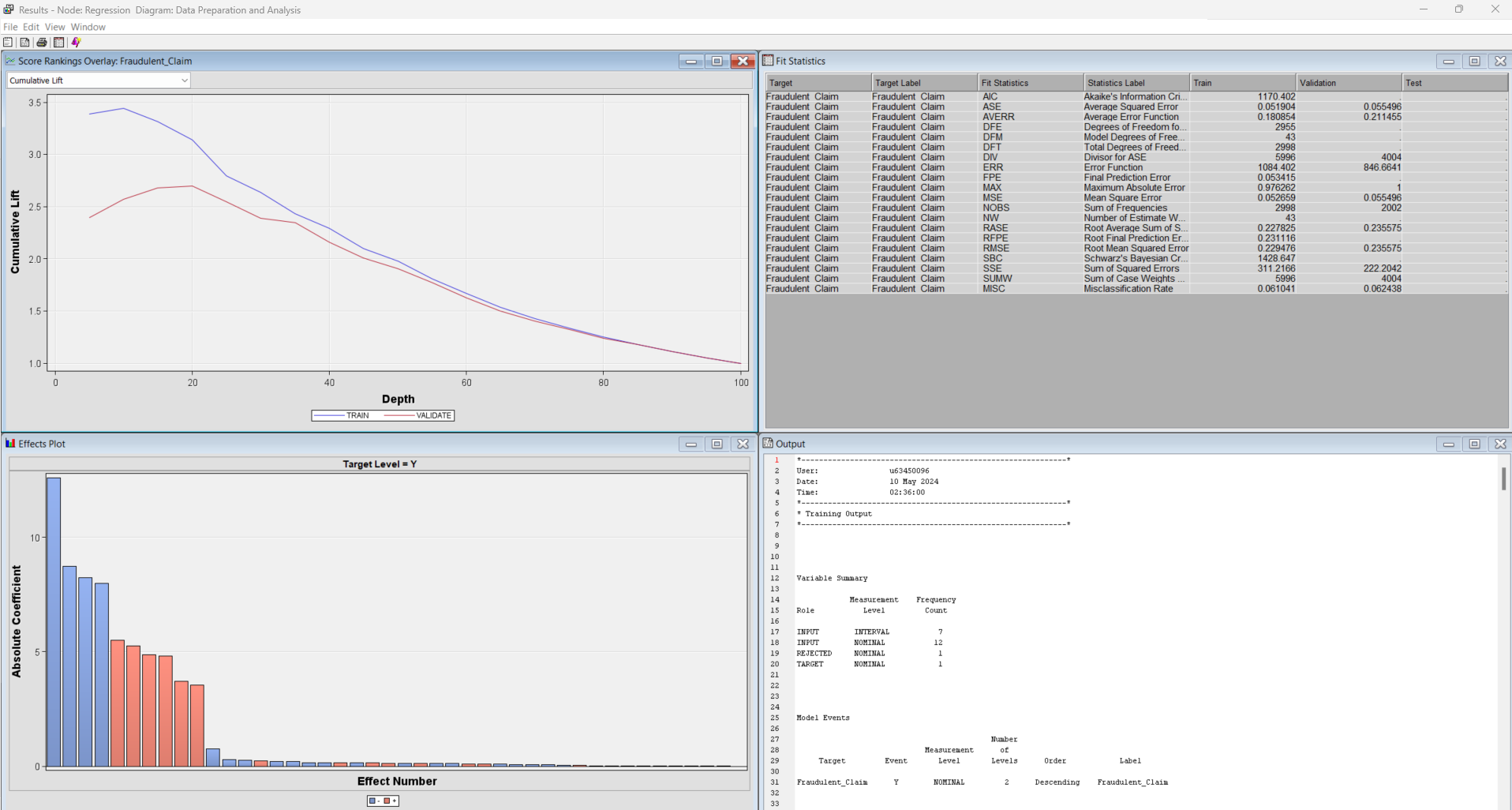Screen dimensions: 1512x810
Task: Click the Score Rankings Overlay panel icon
Action: 10,60
